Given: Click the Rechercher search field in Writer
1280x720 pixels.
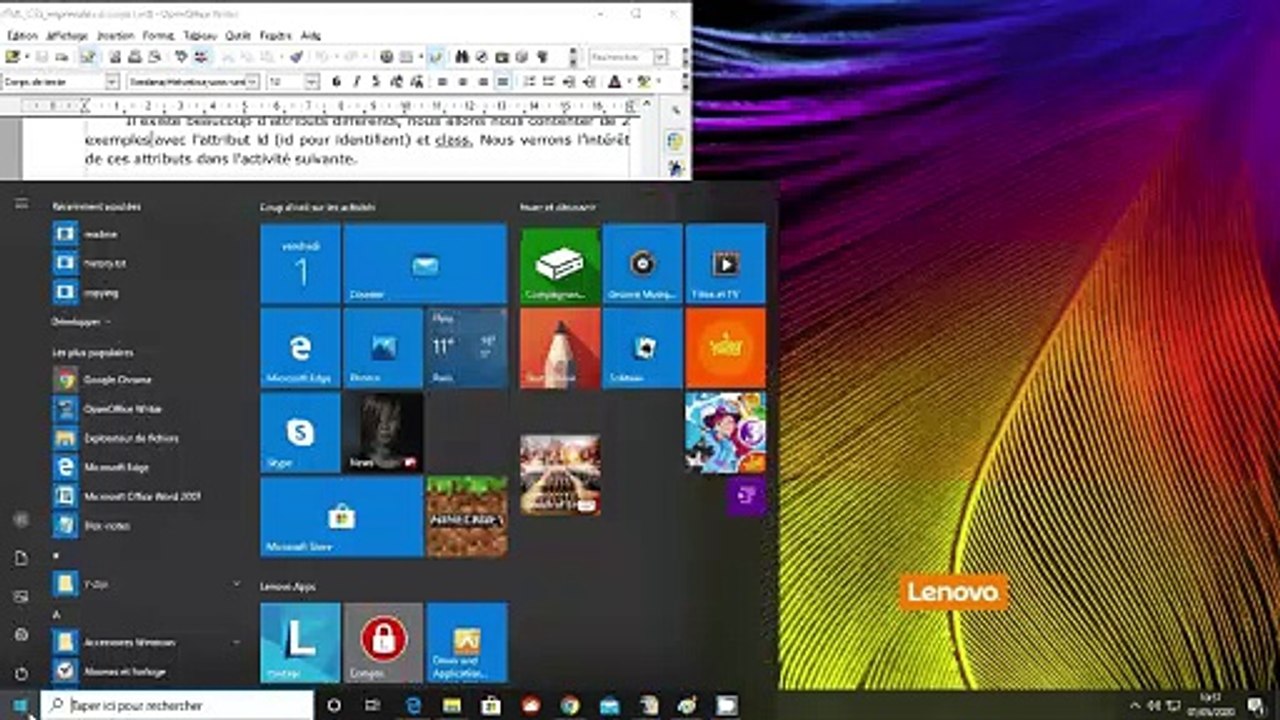Looking at the screenshot, I should [x=621, y=57].
